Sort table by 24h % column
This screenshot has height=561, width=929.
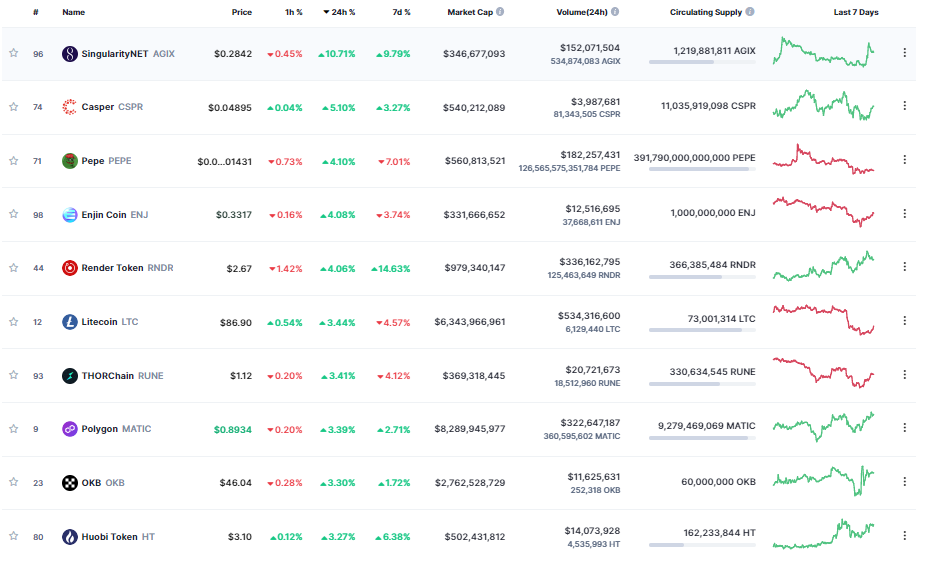click(x=339, y=12)
